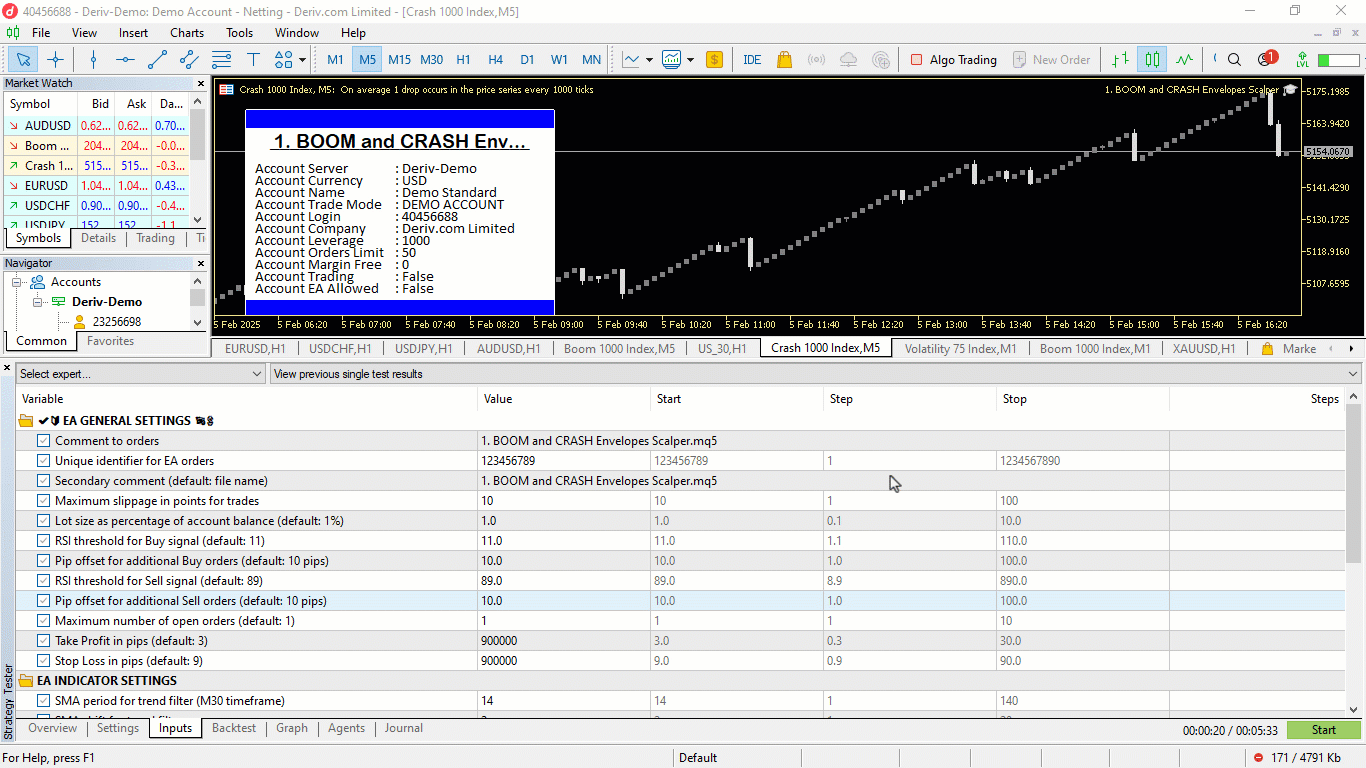
Task: Switch to Boom 1000 Index,M5 chart tab
Action: pos(619,348)
